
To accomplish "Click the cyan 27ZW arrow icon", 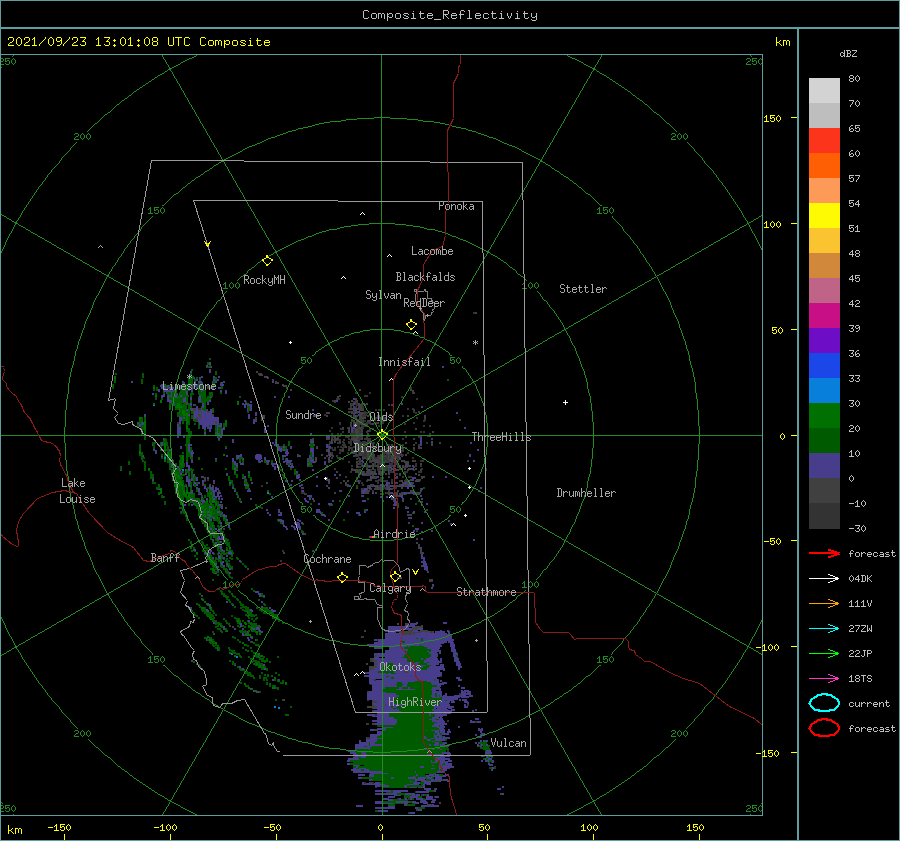I will click(824, 629).
